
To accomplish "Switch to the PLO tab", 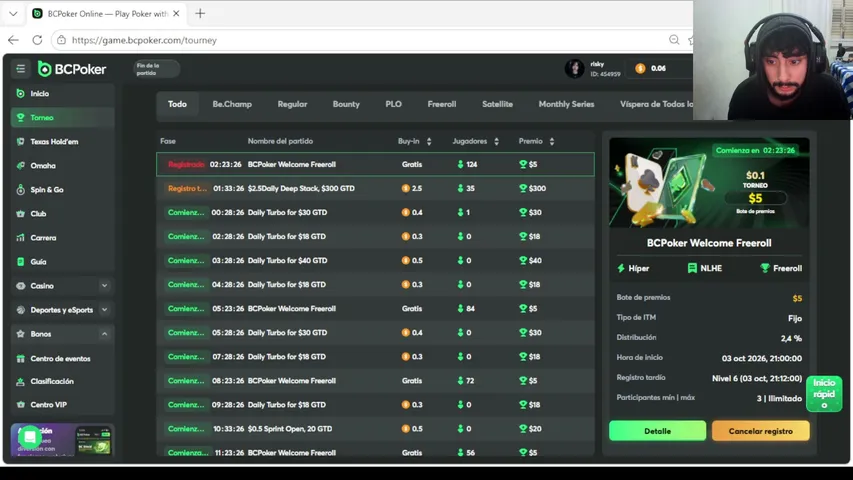I will [x=393, y=104].
